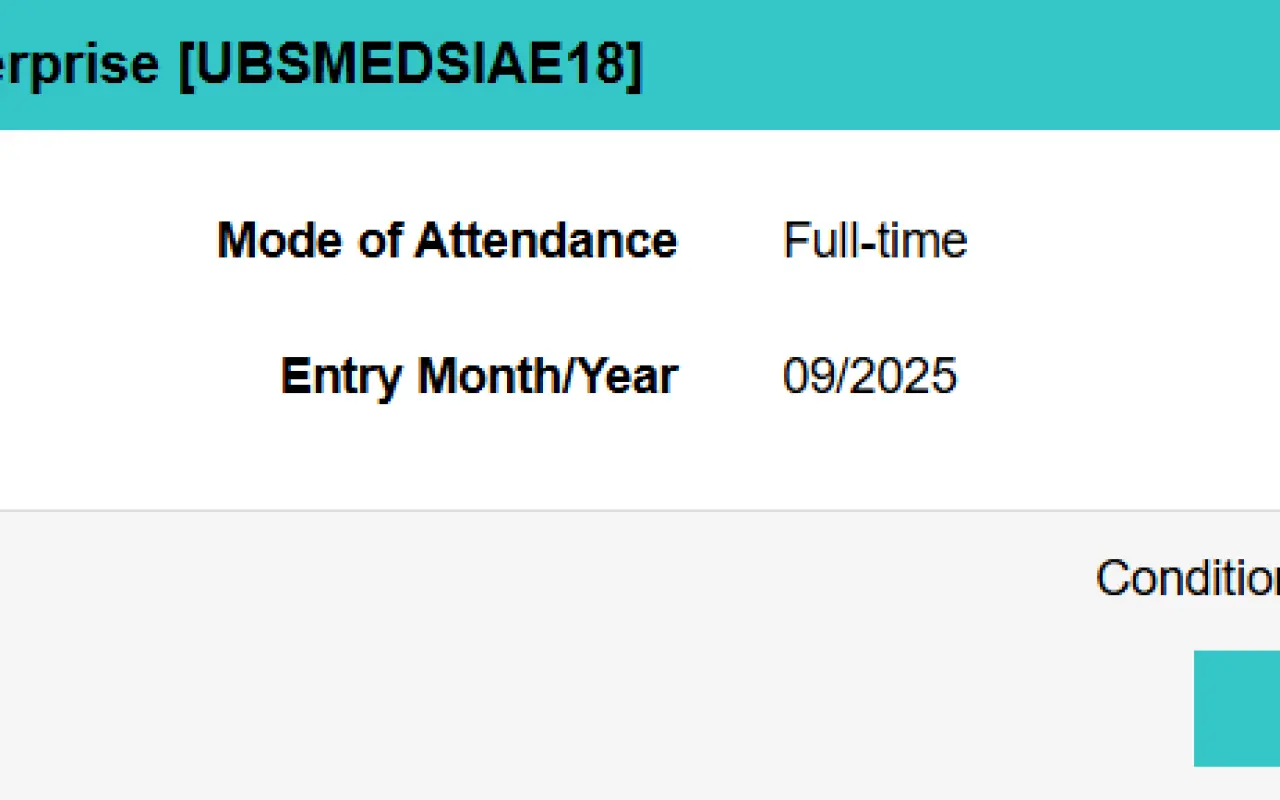Click the partially visible "Conditio" text

point(1188,577)
